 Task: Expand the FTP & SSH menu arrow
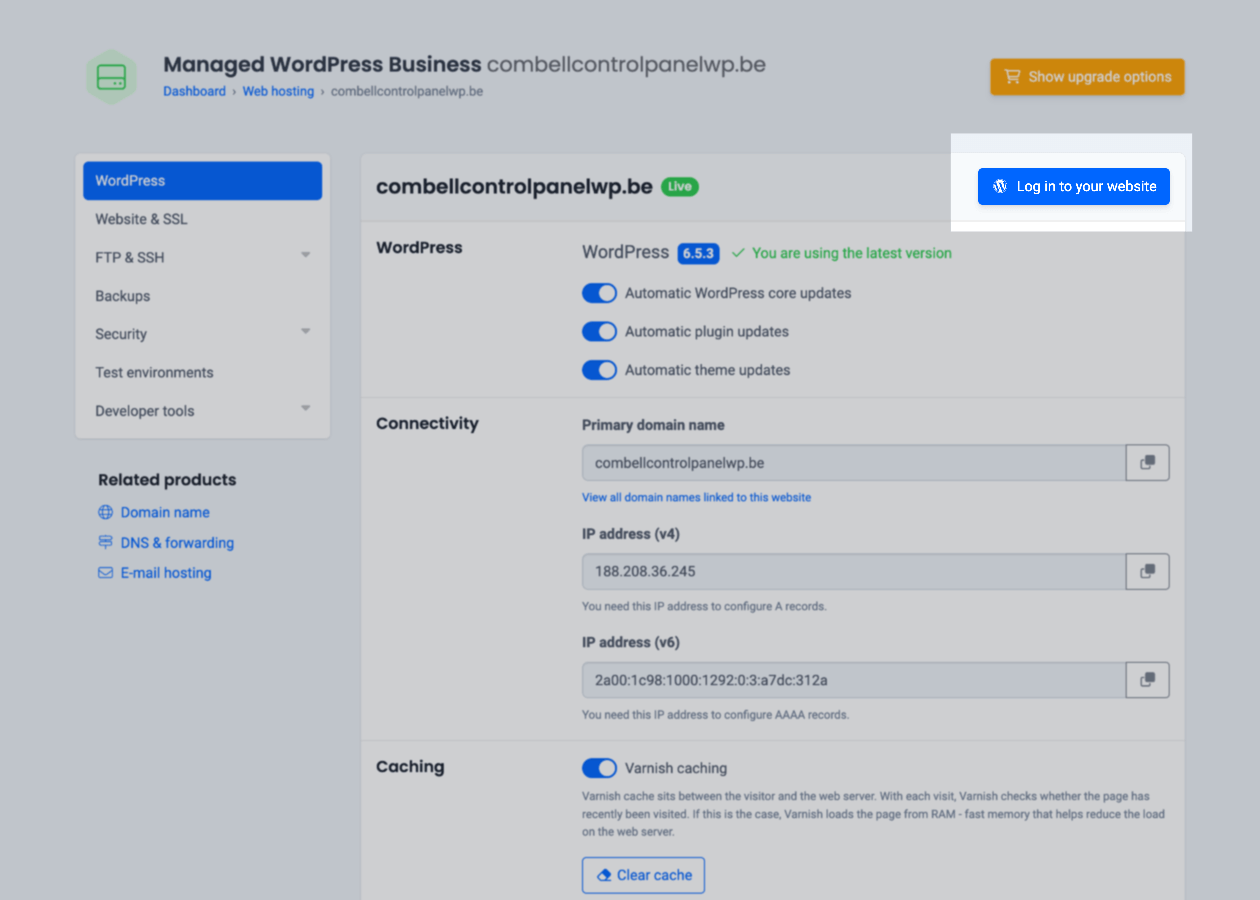(306, 255)
